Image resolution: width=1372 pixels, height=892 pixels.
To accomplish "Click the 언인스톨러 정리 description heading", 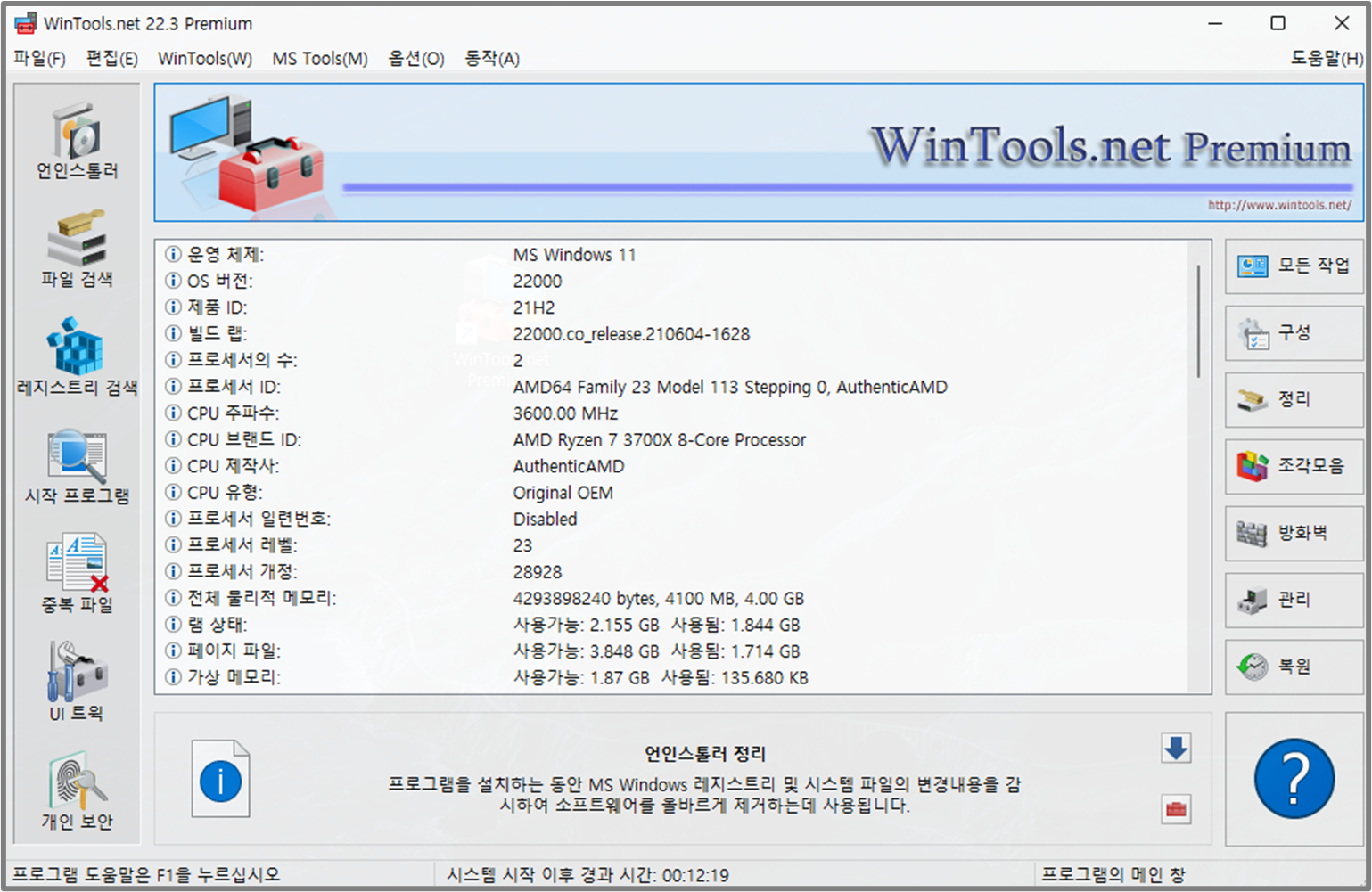I will [704, 754].
